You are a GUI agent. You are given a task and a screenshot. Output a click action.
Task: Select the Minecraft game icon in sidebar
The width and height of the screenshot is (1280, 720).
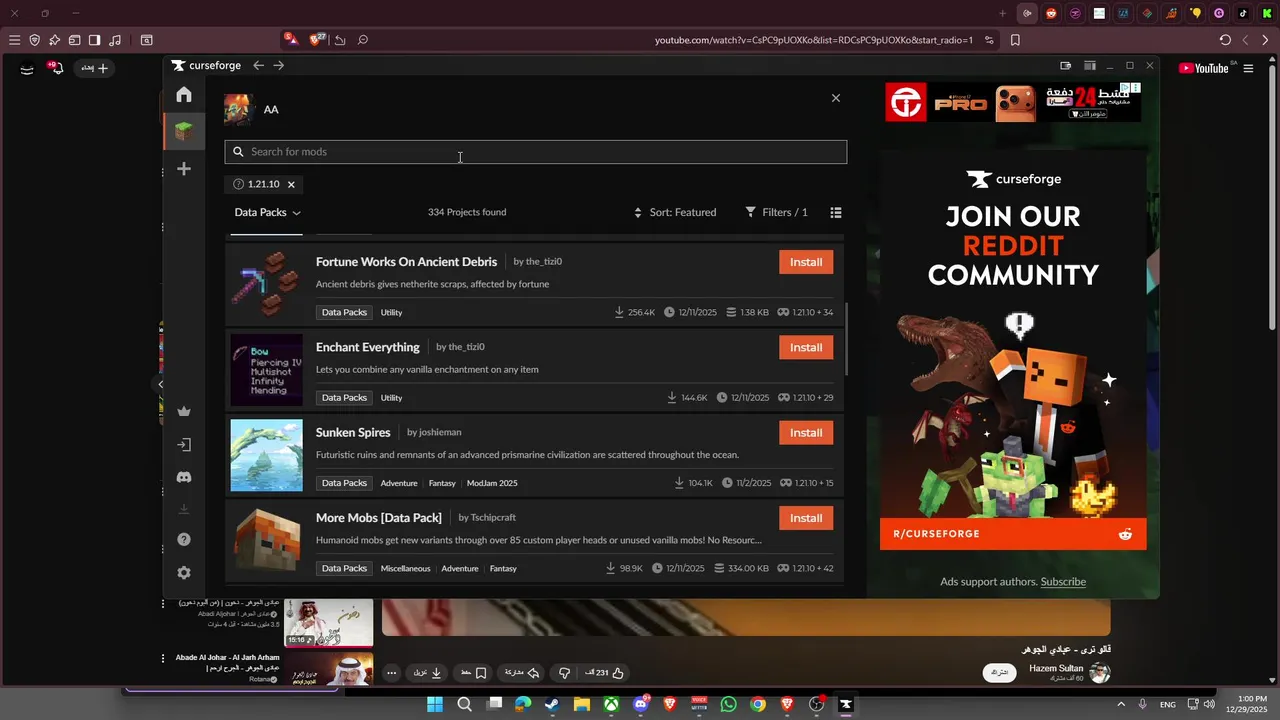tap(184, 131)
